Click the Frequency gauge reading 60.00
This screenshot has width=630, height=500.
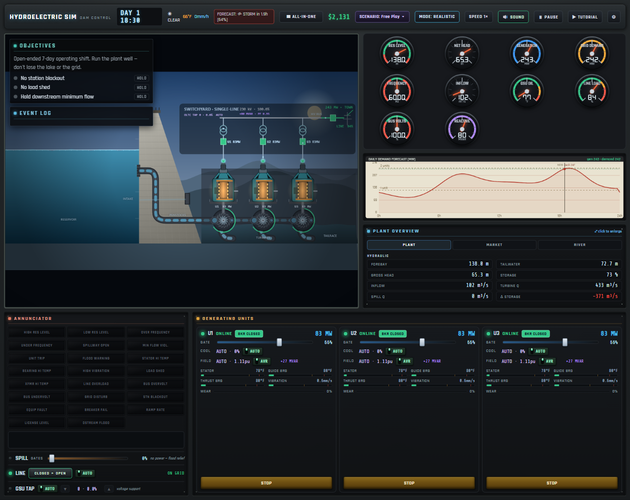tap(397, 91)
